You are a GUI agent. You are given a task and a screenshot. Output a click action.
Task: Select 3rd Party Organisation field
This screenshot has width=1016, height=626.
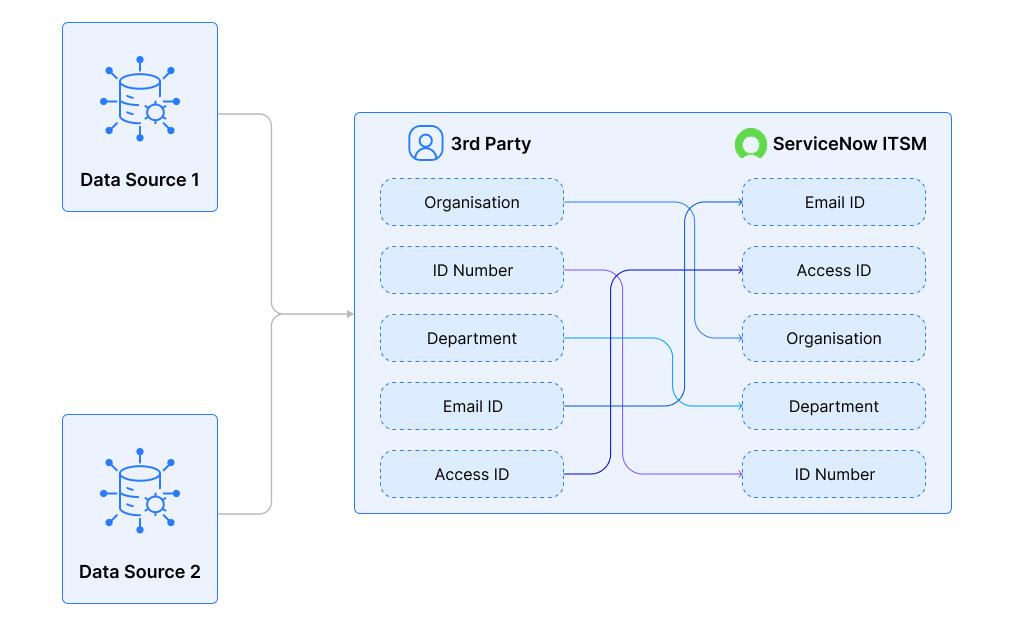click(472, 202)
